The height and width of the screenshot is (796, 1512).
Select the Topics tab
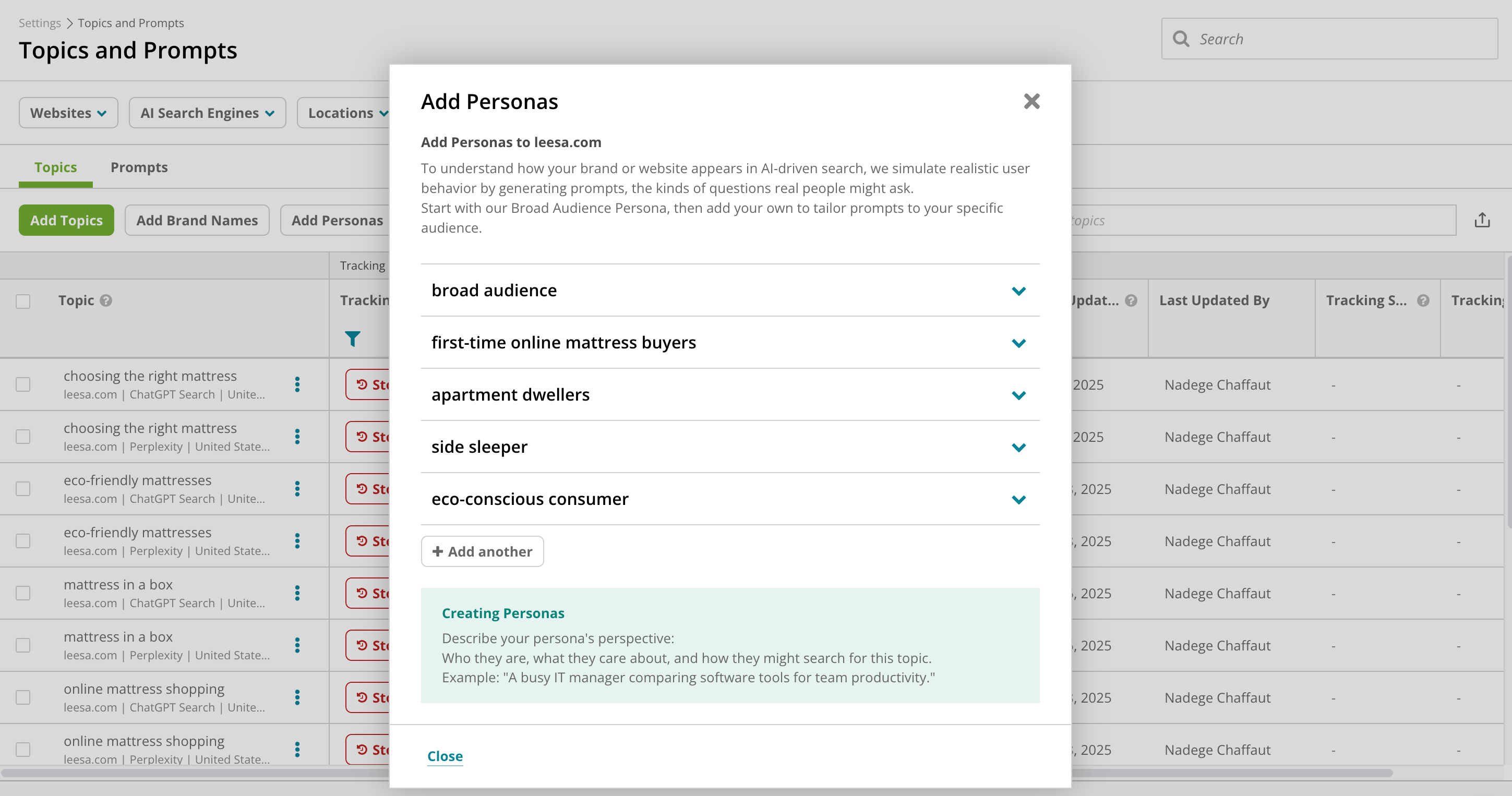[56, 167]
